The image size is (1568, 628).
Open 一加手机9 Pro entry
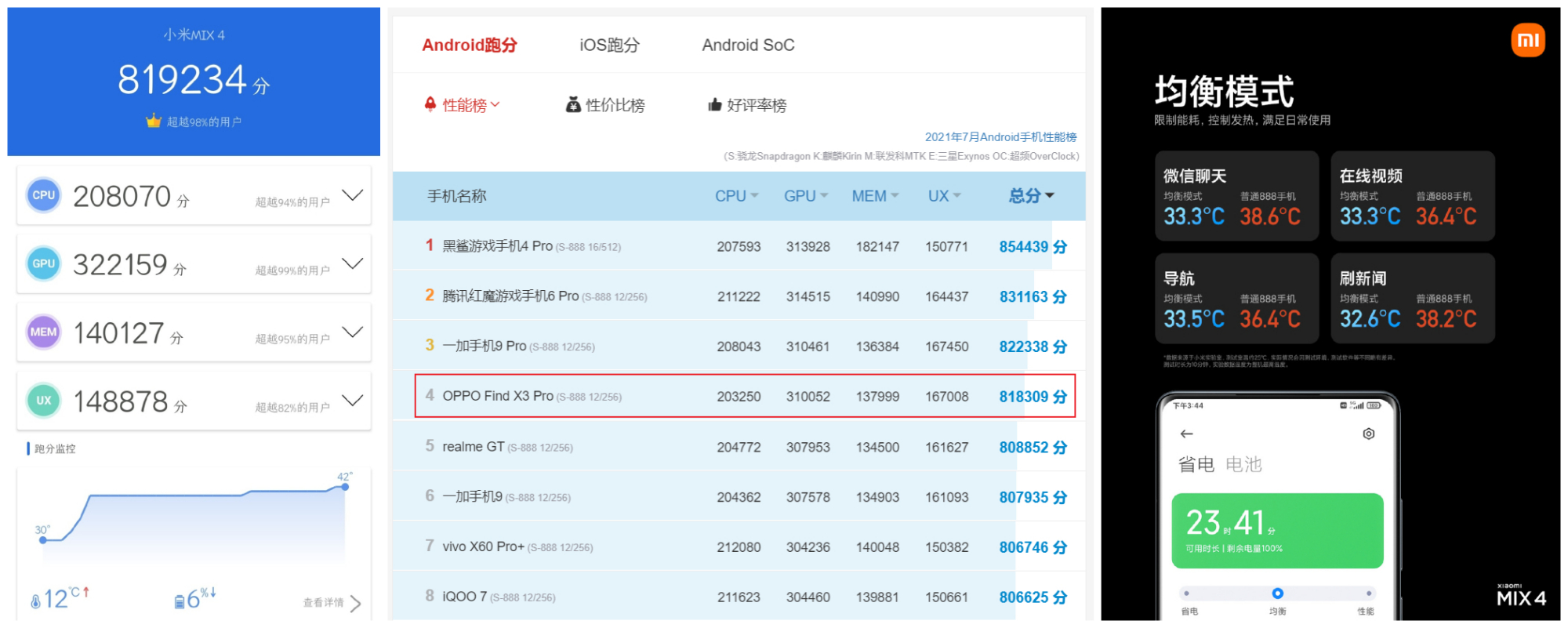(x=484, y=346)
